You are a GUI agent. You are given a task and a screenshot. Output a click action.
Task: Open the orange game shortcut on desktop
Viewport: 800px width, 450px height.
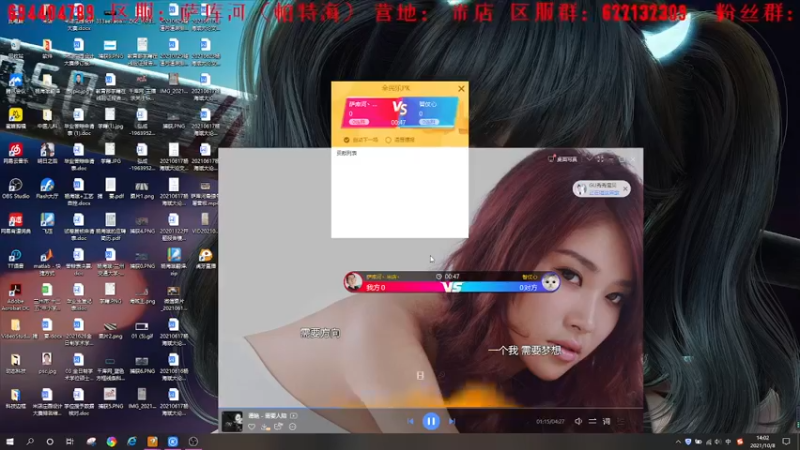click(205, 259)
